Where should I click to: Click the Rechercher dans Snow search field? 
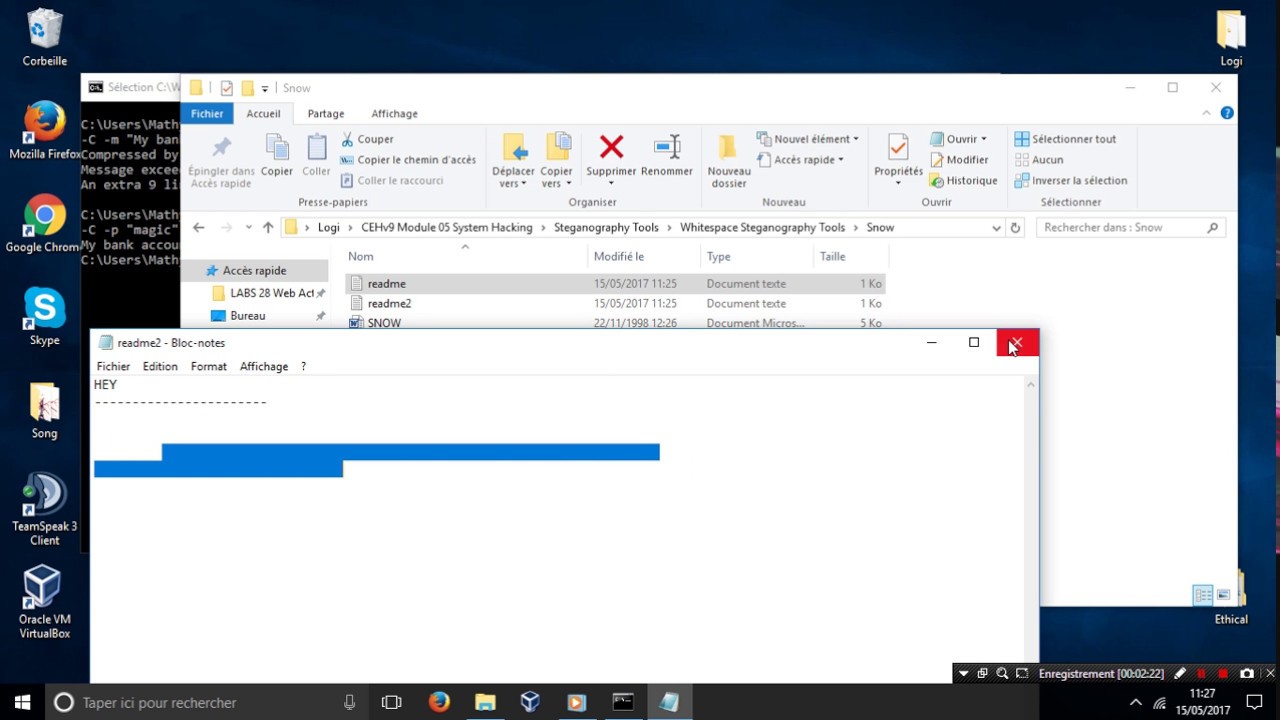(1120, 228)
